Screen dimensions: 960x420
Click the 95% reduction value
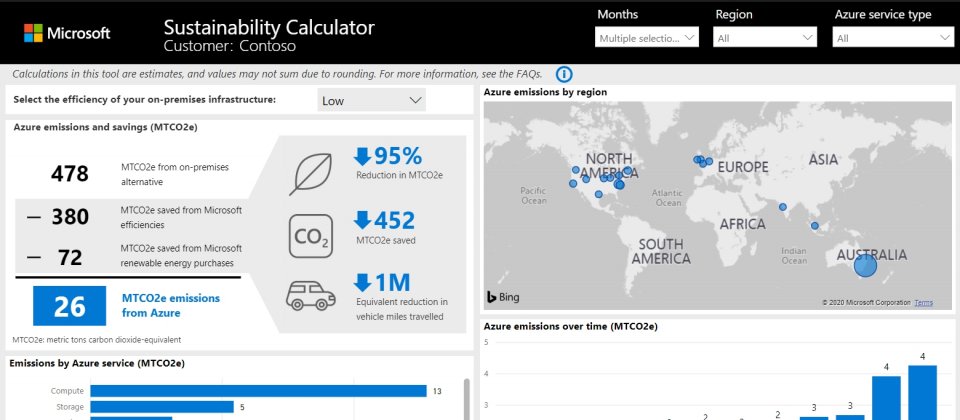(x=398, y=157)
